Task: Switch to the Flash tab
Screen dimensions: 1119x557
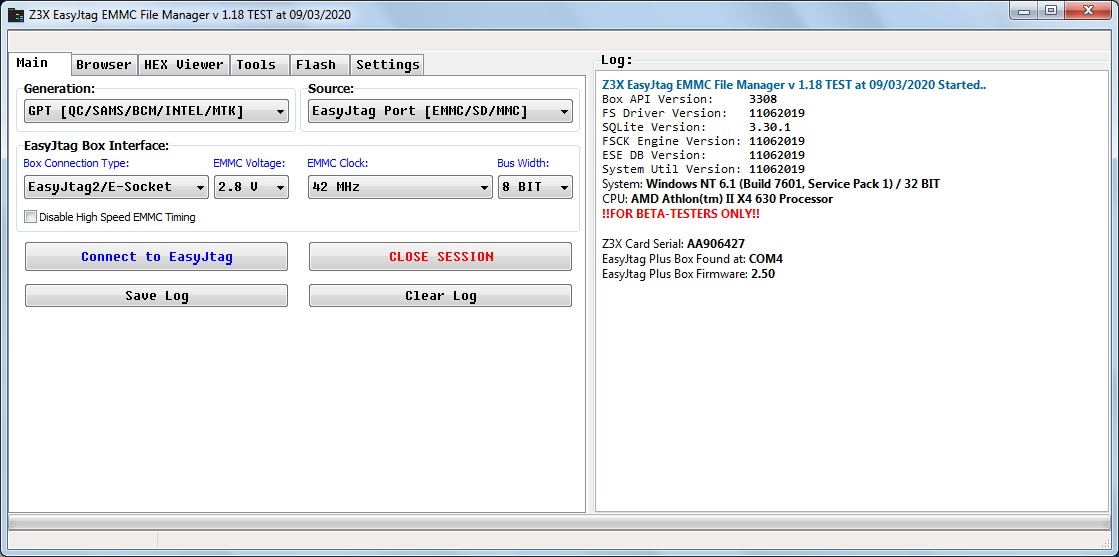Action: pyautogui.click(x=316, y=65)
